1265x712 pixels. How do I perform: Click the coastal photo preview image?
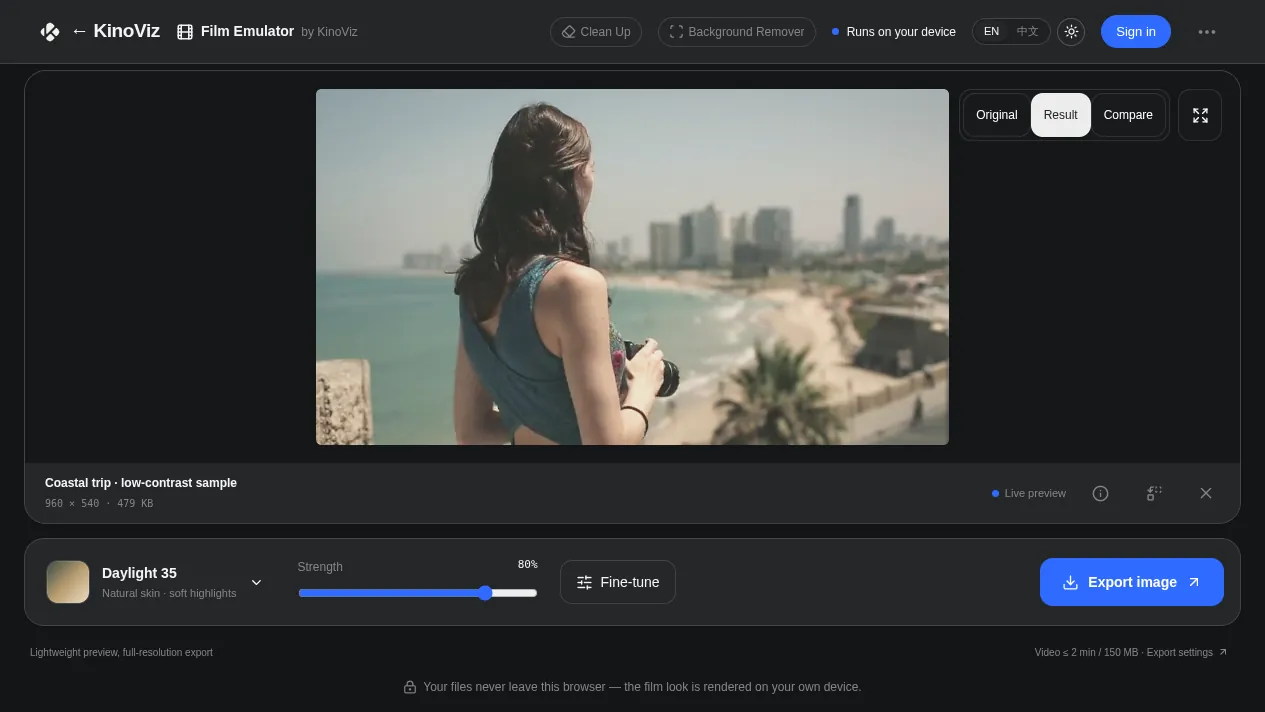pos(632,267)
